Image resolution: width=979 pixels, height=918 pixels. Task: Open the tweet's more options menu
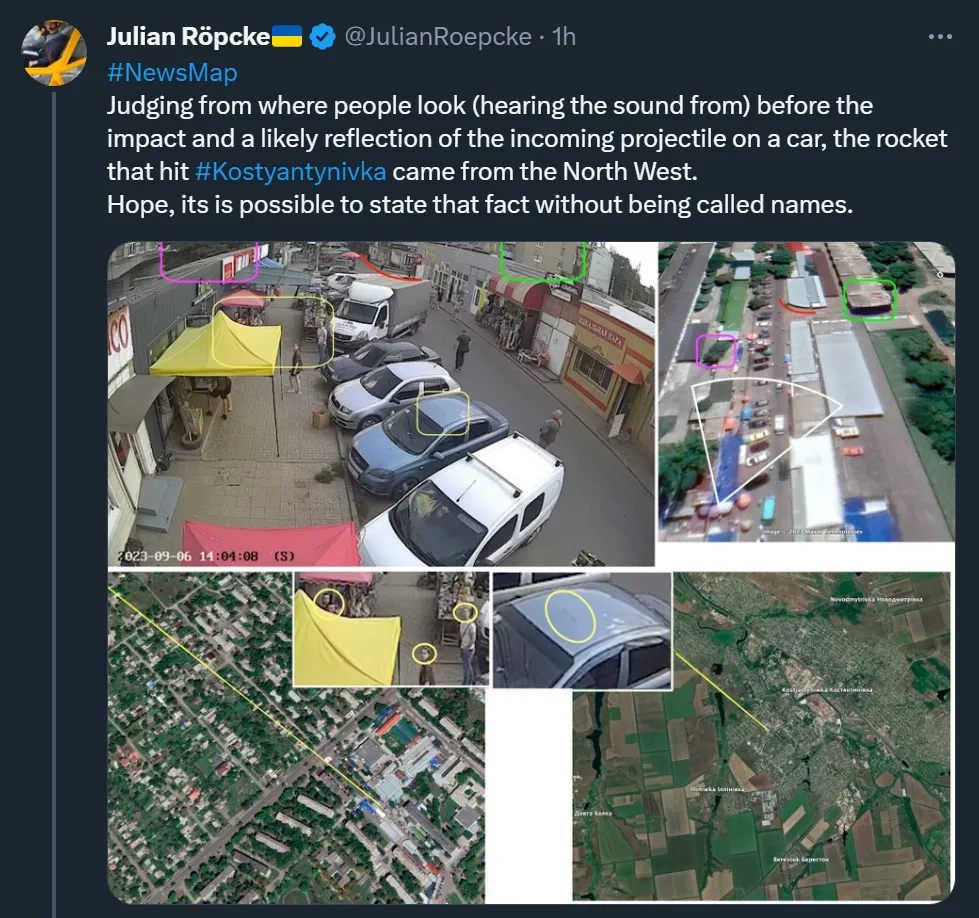point(940,37)
